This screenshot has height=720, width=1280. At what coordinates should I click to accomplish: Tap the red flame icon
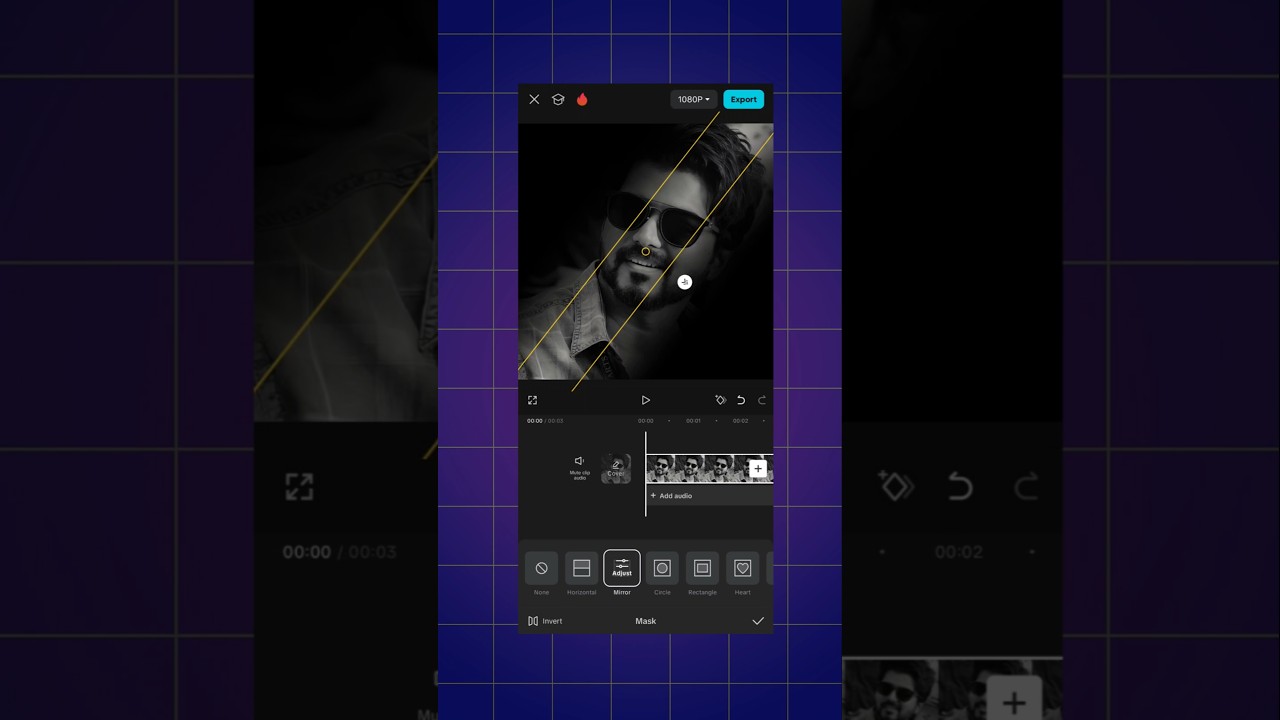point(582,99)
